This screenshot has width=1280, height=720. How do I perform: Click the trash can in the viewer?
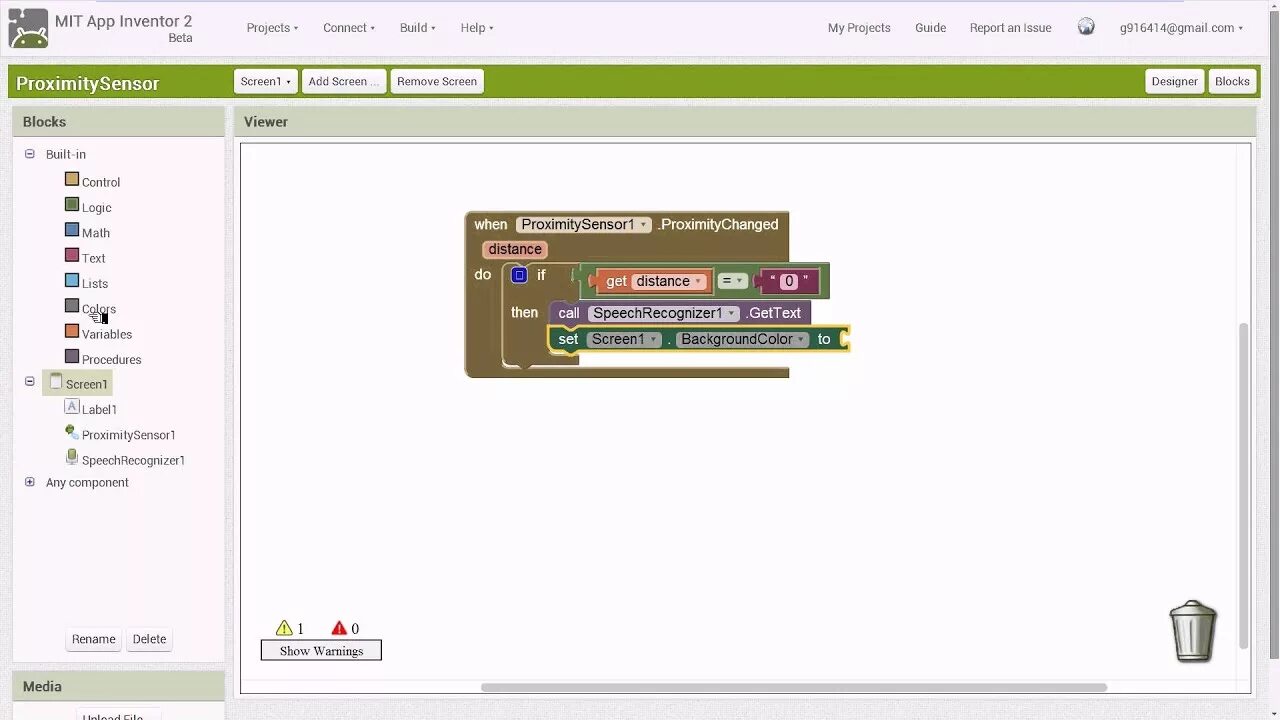coord(1193,631)
